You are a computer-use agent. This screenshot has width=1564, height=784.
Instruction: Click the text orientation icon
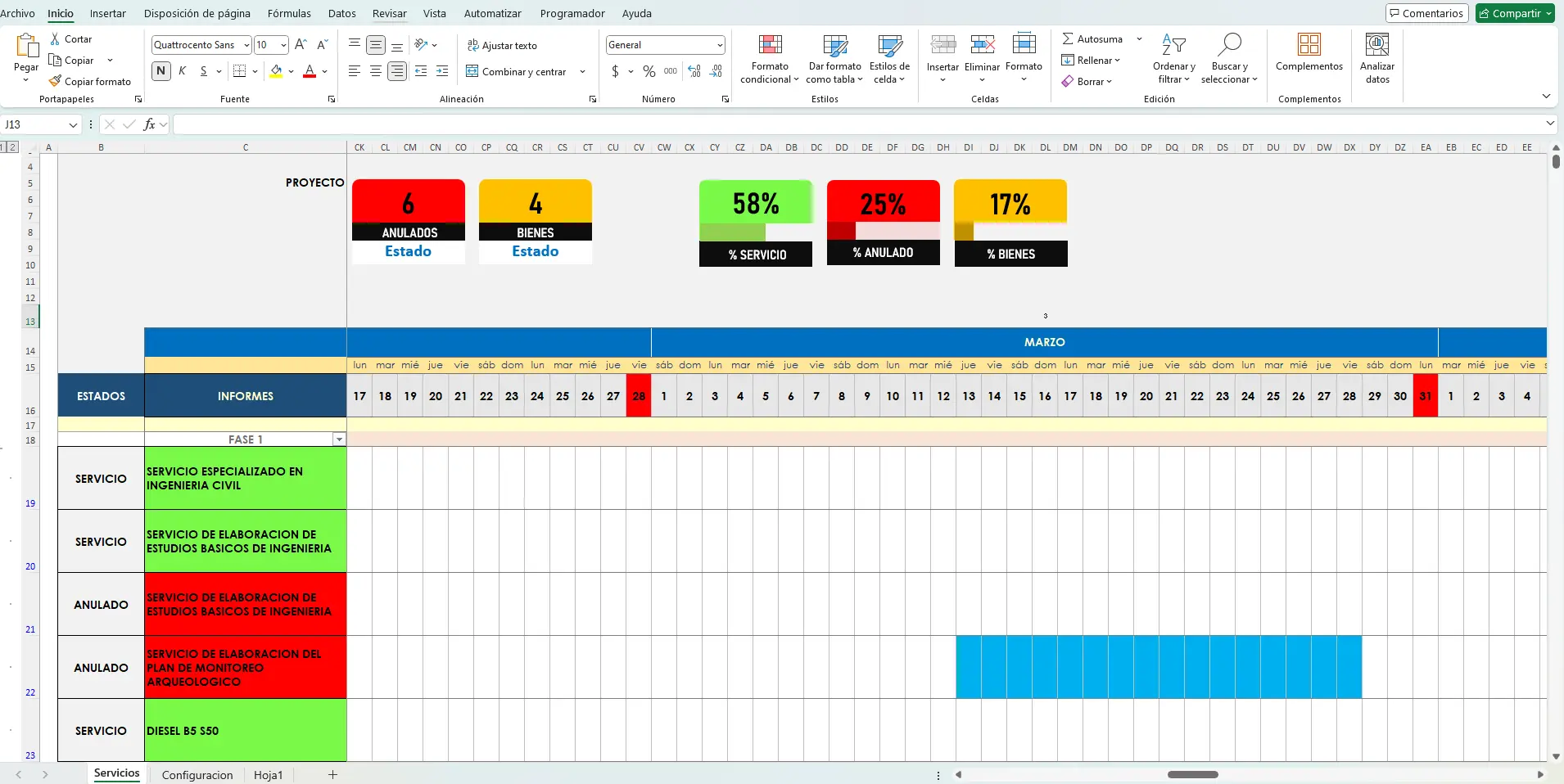tap(422, 45)
